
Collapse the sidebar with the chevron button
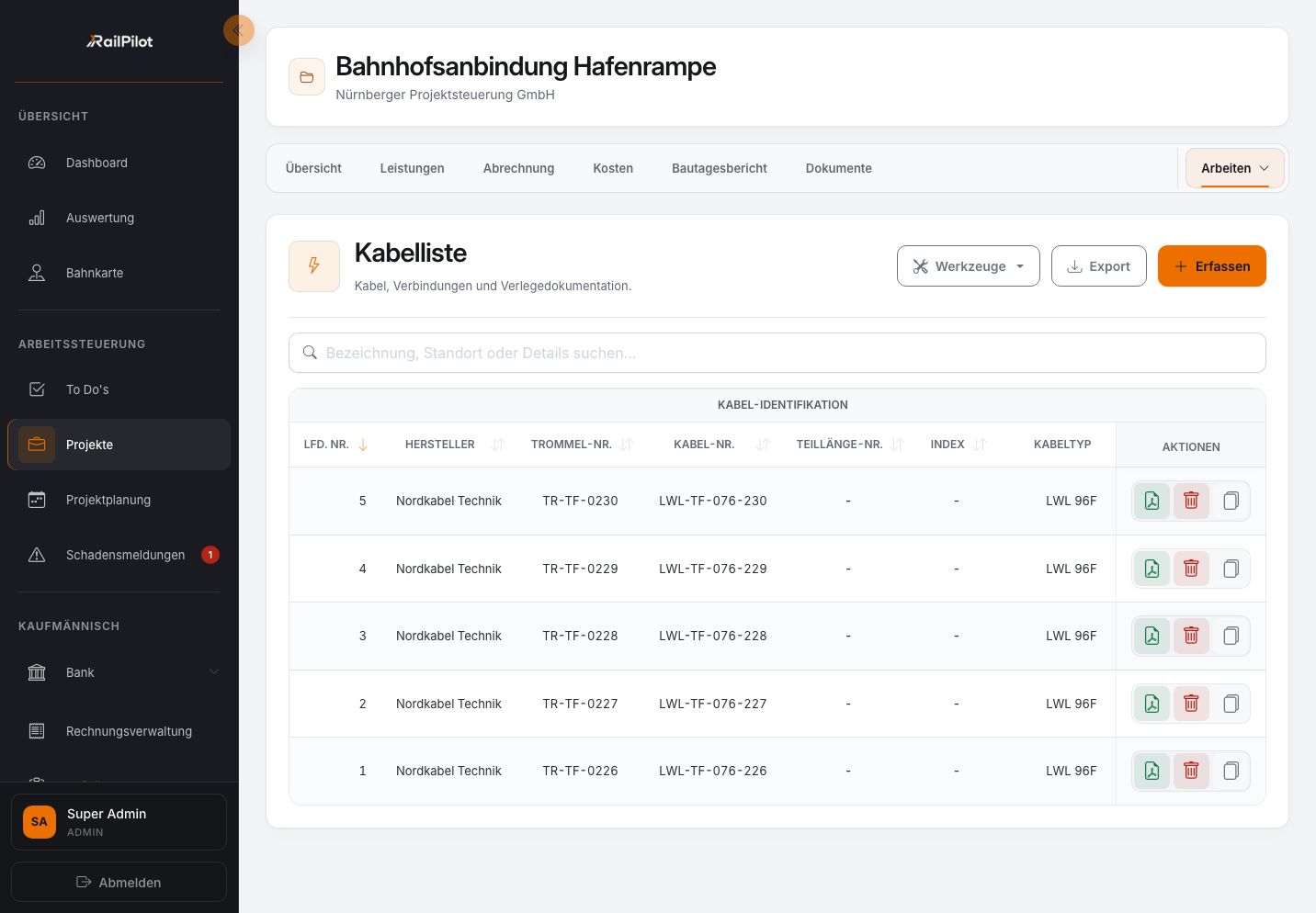(x=238, y=30)
